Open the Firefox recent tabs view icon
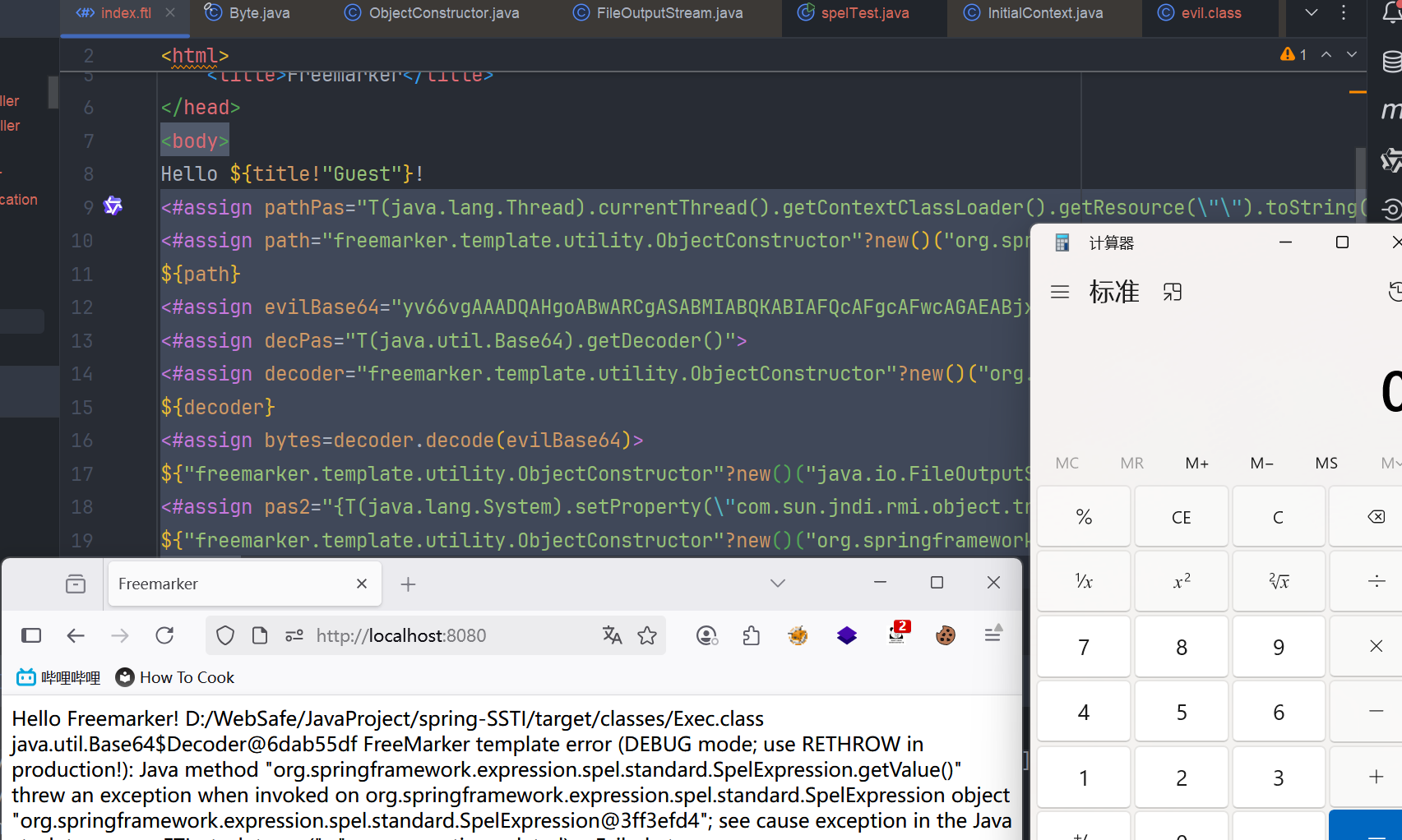This screenshot has height=840, width=1402. (x=76, y=584)
